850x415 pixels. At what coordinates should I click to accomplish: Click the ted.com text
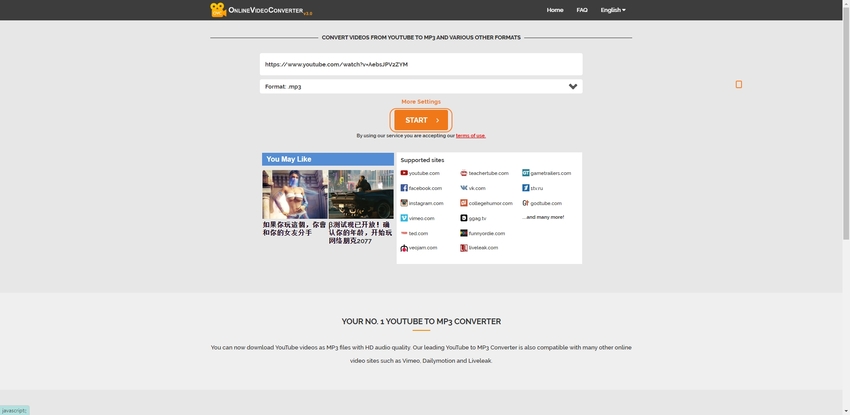pyautogui.click(x=418, y=234)
